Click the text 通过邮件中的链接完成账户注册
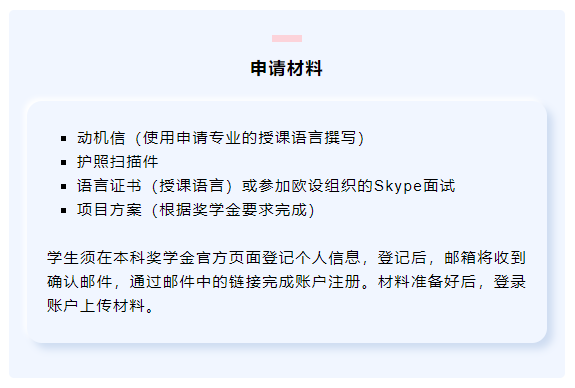The height and width of the screenshot is (388, 575). 245,282
